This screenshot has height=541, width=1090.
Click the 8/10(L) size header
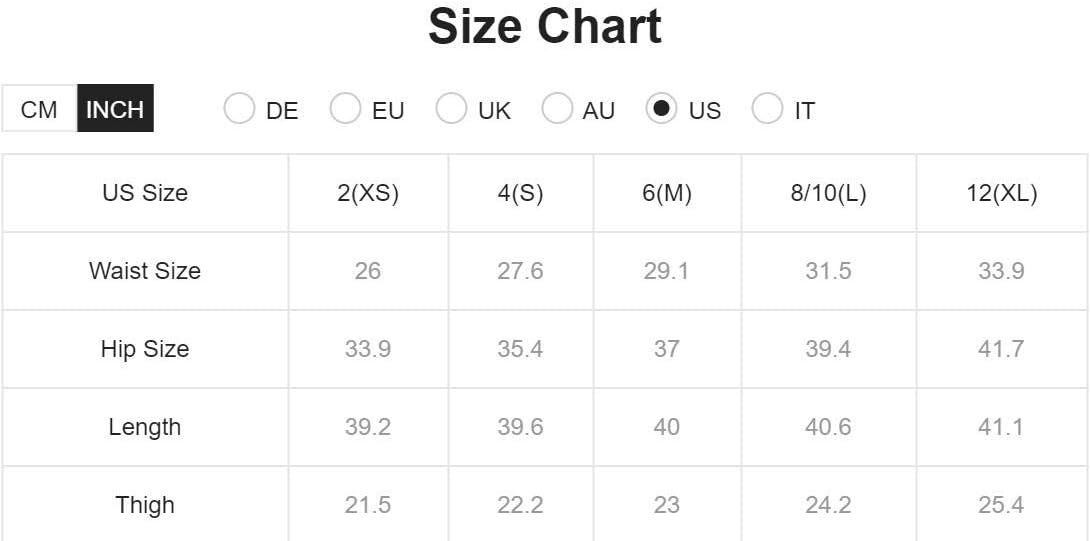point(828,193)
